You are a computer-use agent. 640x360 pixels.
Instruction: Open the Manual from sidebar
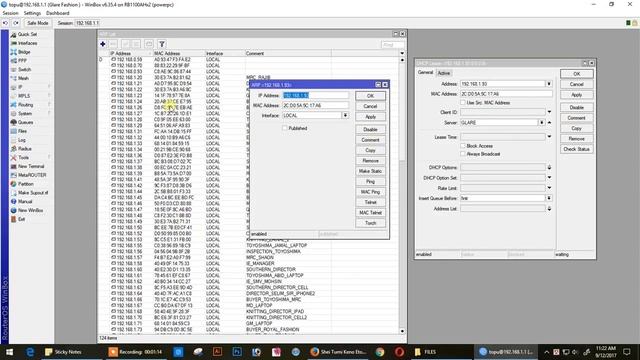24,202
